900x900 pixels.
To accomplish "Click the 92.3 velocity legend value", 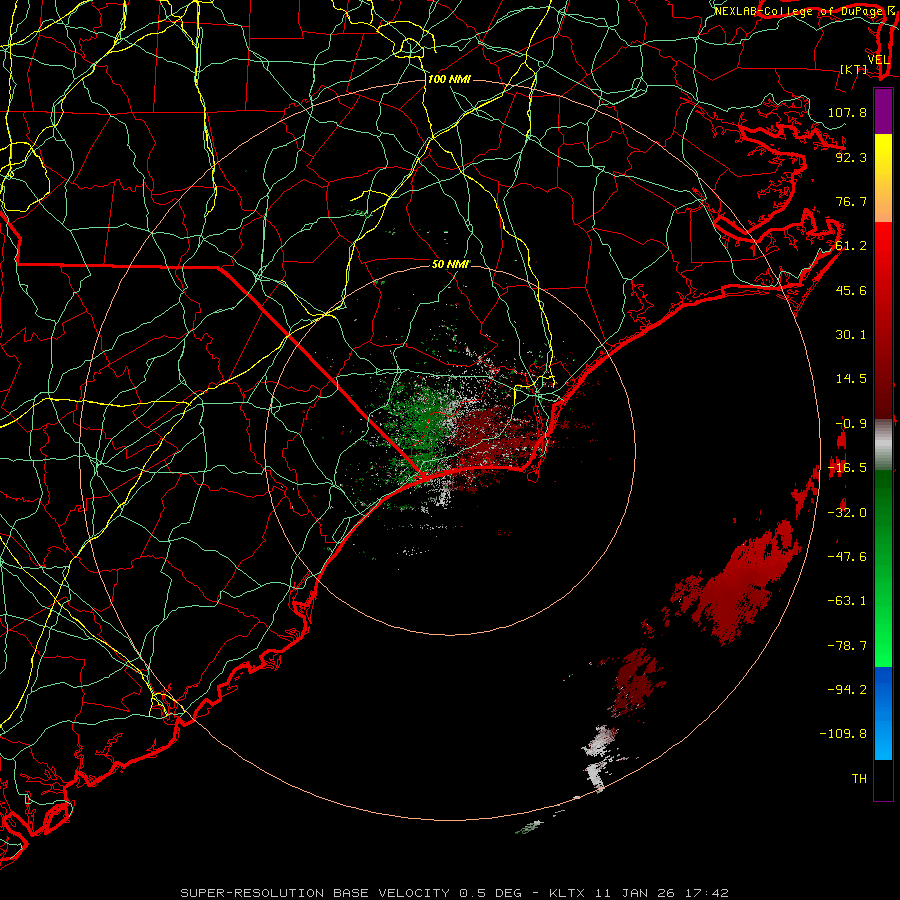I will (x=851, y=157).
